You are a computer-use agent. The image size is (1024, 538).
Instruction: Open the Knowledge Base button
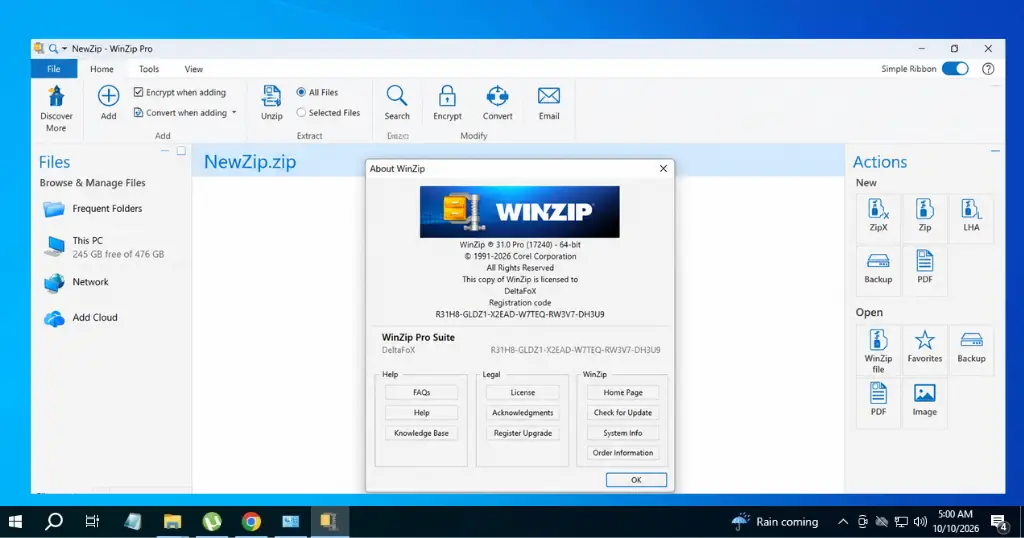pyautogui.click(x=421, y=433)
